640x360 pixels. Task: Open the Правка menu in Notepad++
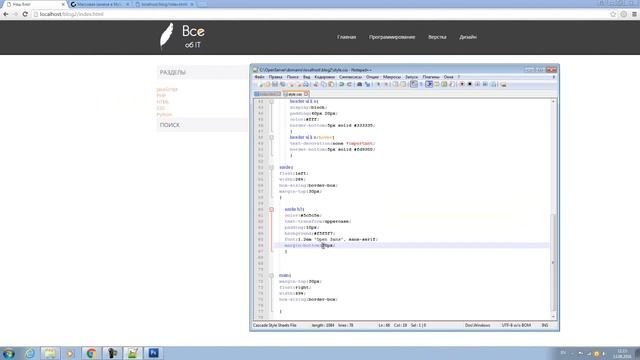click(x=276, y=77)
